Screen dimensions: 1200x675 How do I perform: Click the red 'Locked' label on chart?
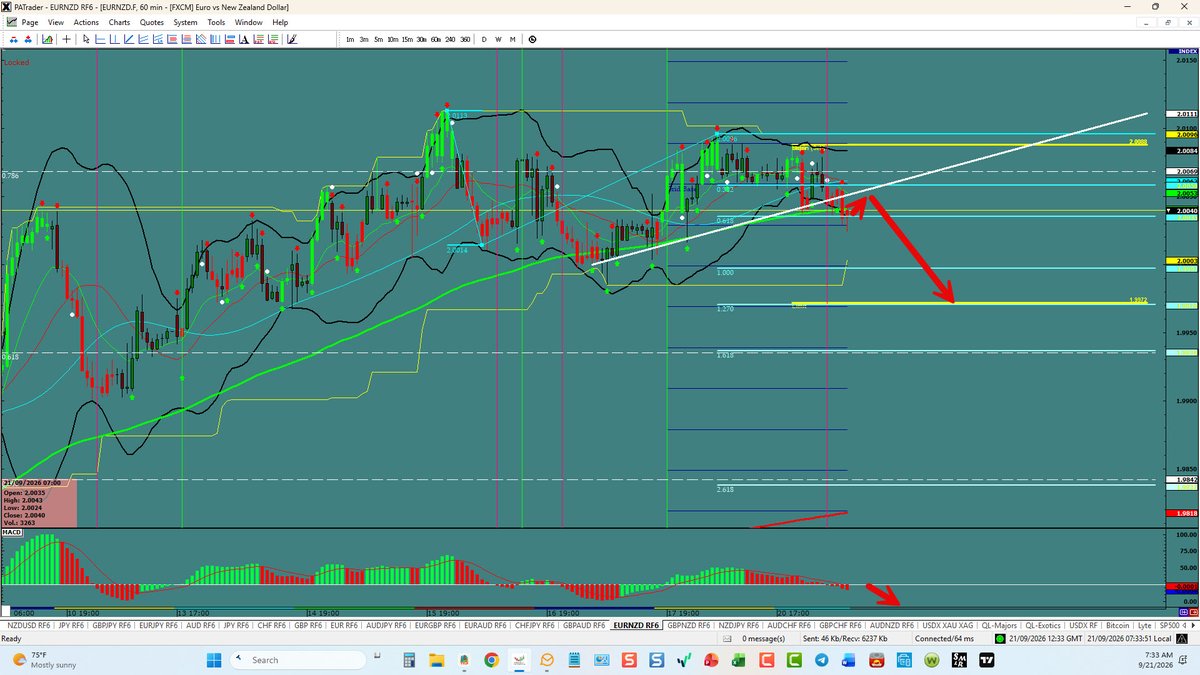coord(16,62)
